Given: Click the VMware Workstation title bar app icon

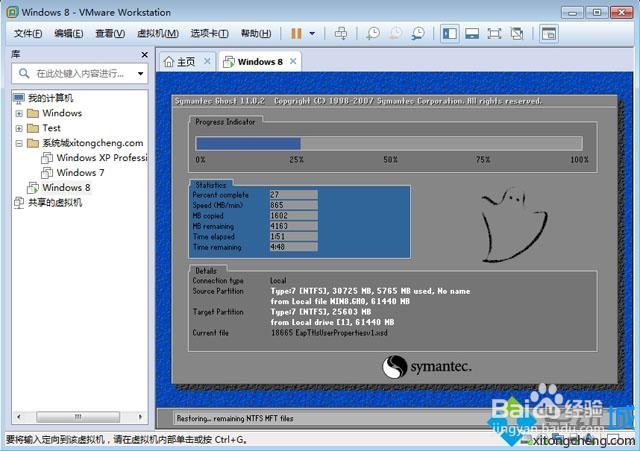Looking at the screenshot, I should (x=12, y=12).
